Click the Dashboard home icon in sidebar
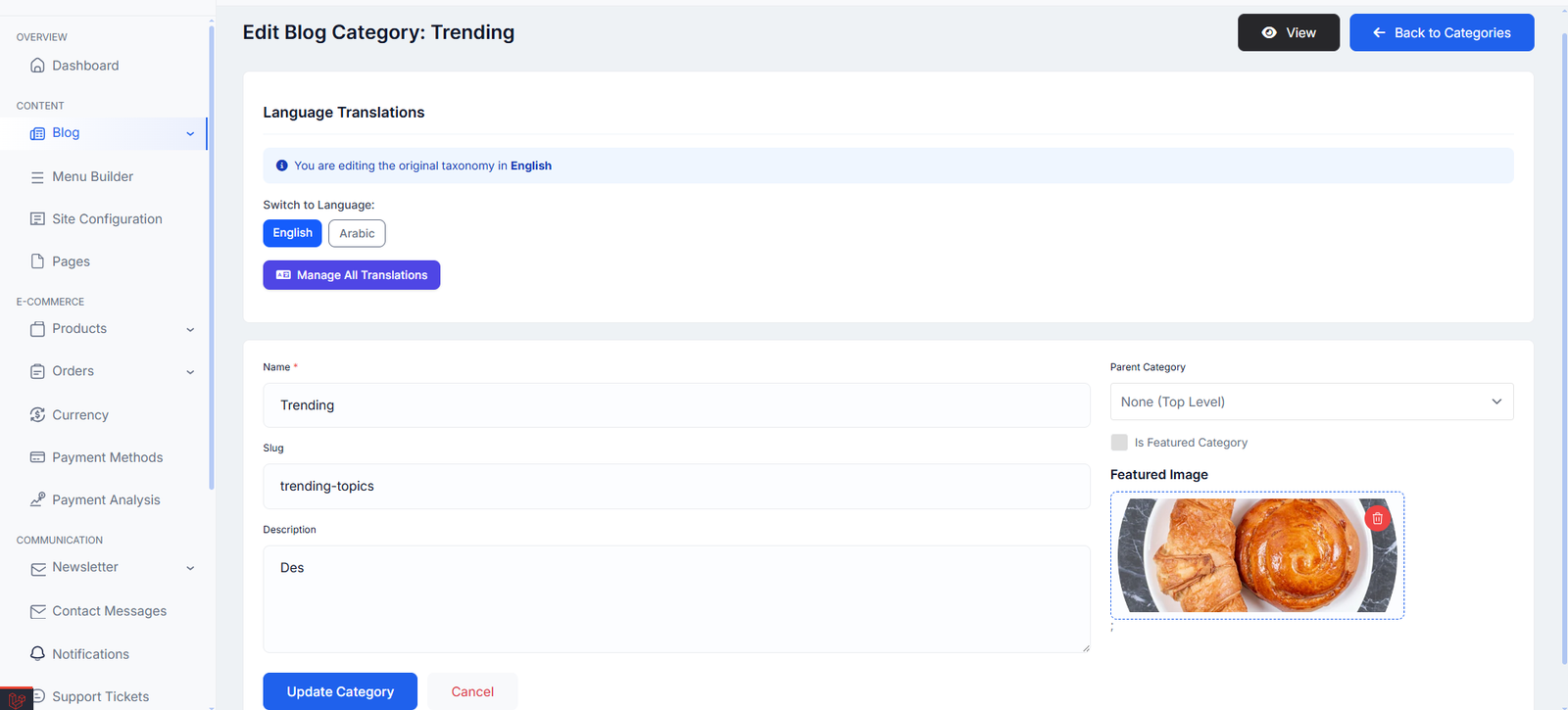The image size is (1568, 710). (x=37, y=66)
